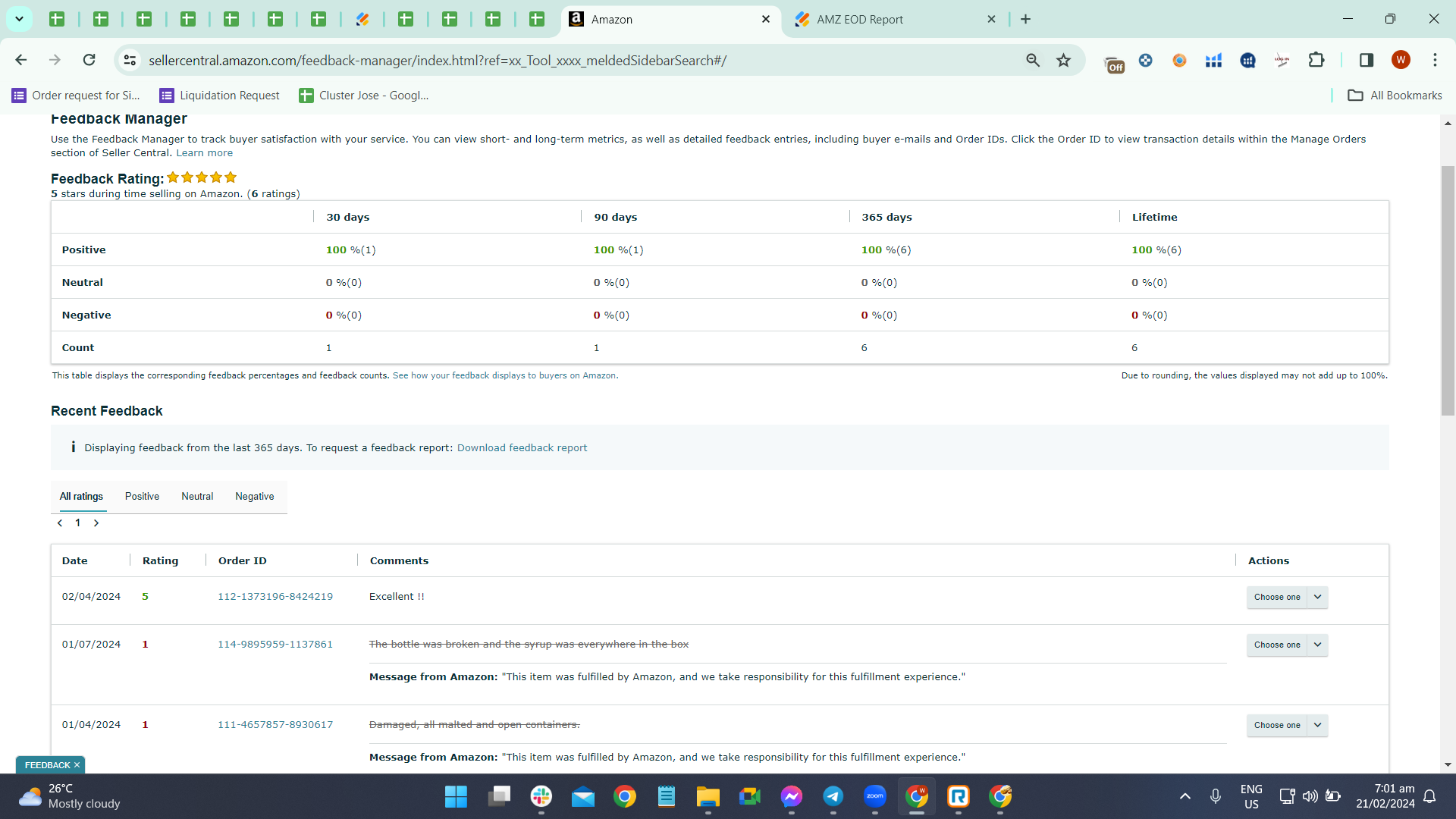Switch to the Negative ratings tab
Viewport: 1456px width, 819px height.
pyautogui.click(x=255, y=496)
